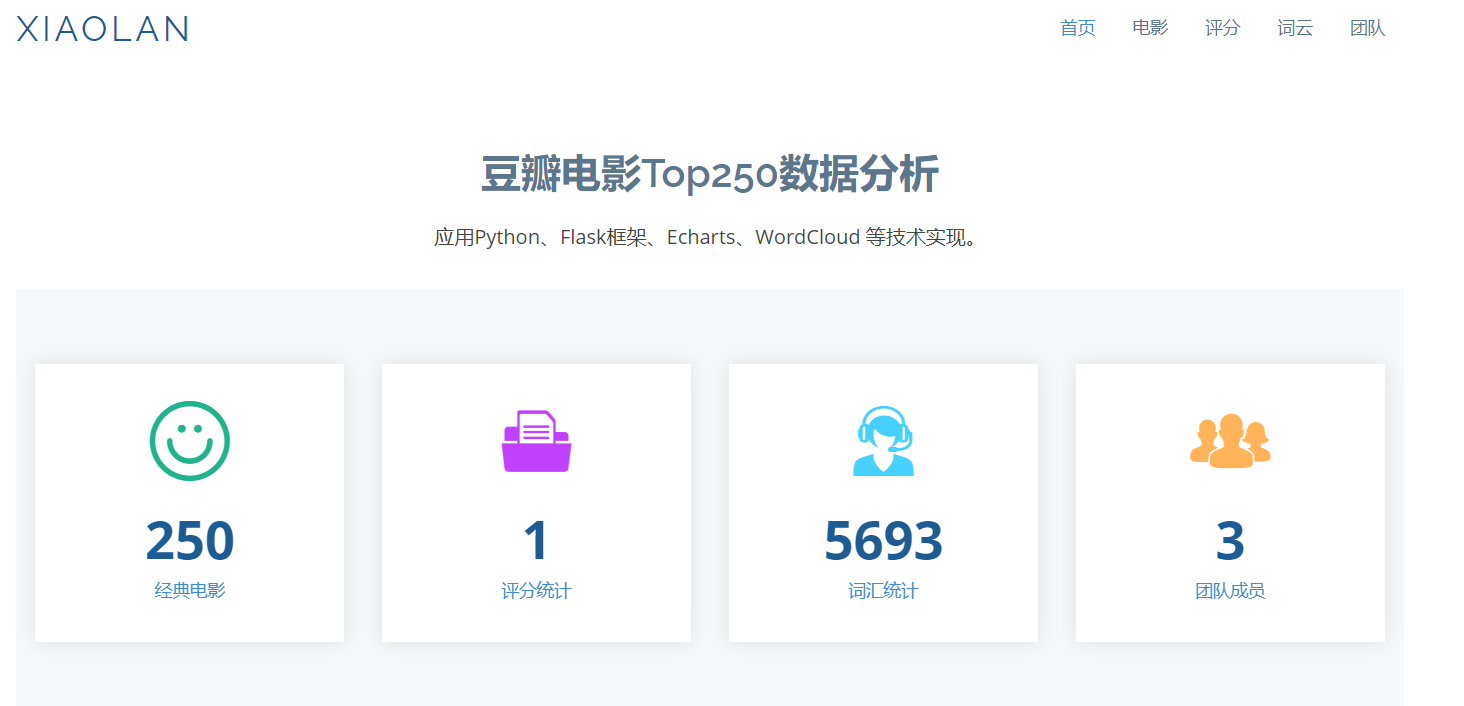Click the 经典电影 label link
Viewport: 1464px width, 706px height.
(x=189, y=590)
